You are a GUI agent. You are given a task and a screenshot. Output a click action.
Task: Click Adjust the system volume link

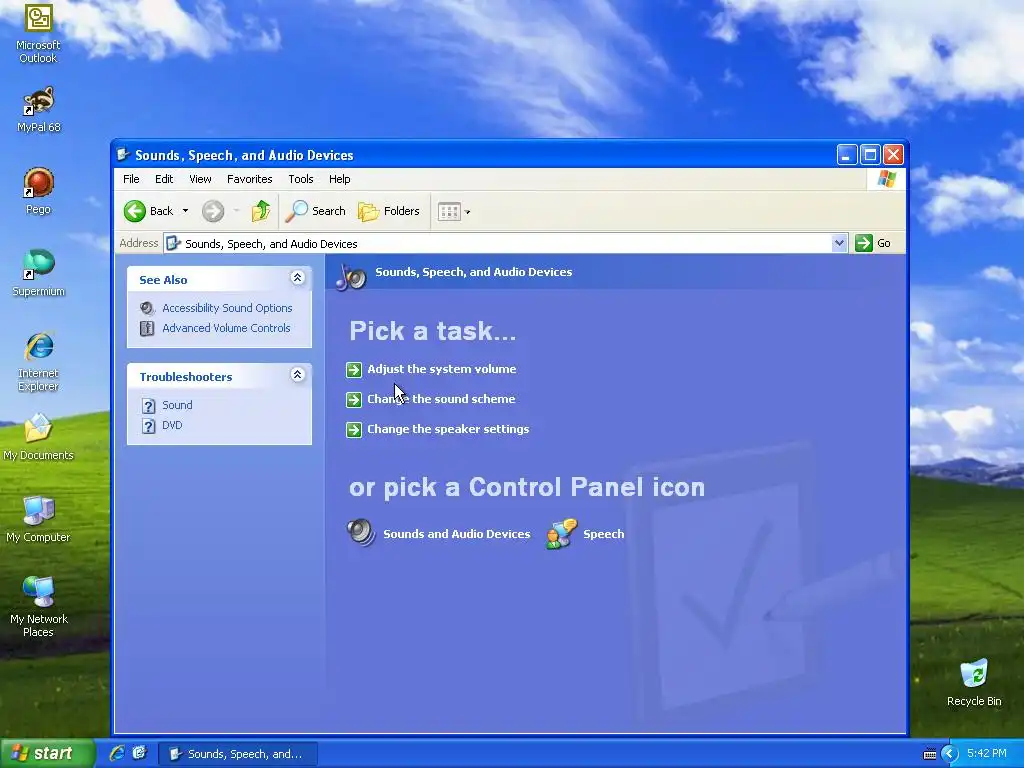(441, 369)
